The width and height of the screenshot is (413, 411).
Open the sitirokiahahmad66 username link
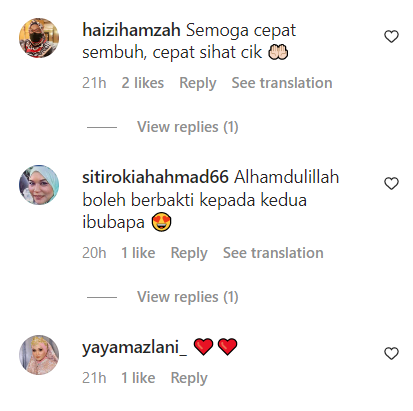point(155,177)
